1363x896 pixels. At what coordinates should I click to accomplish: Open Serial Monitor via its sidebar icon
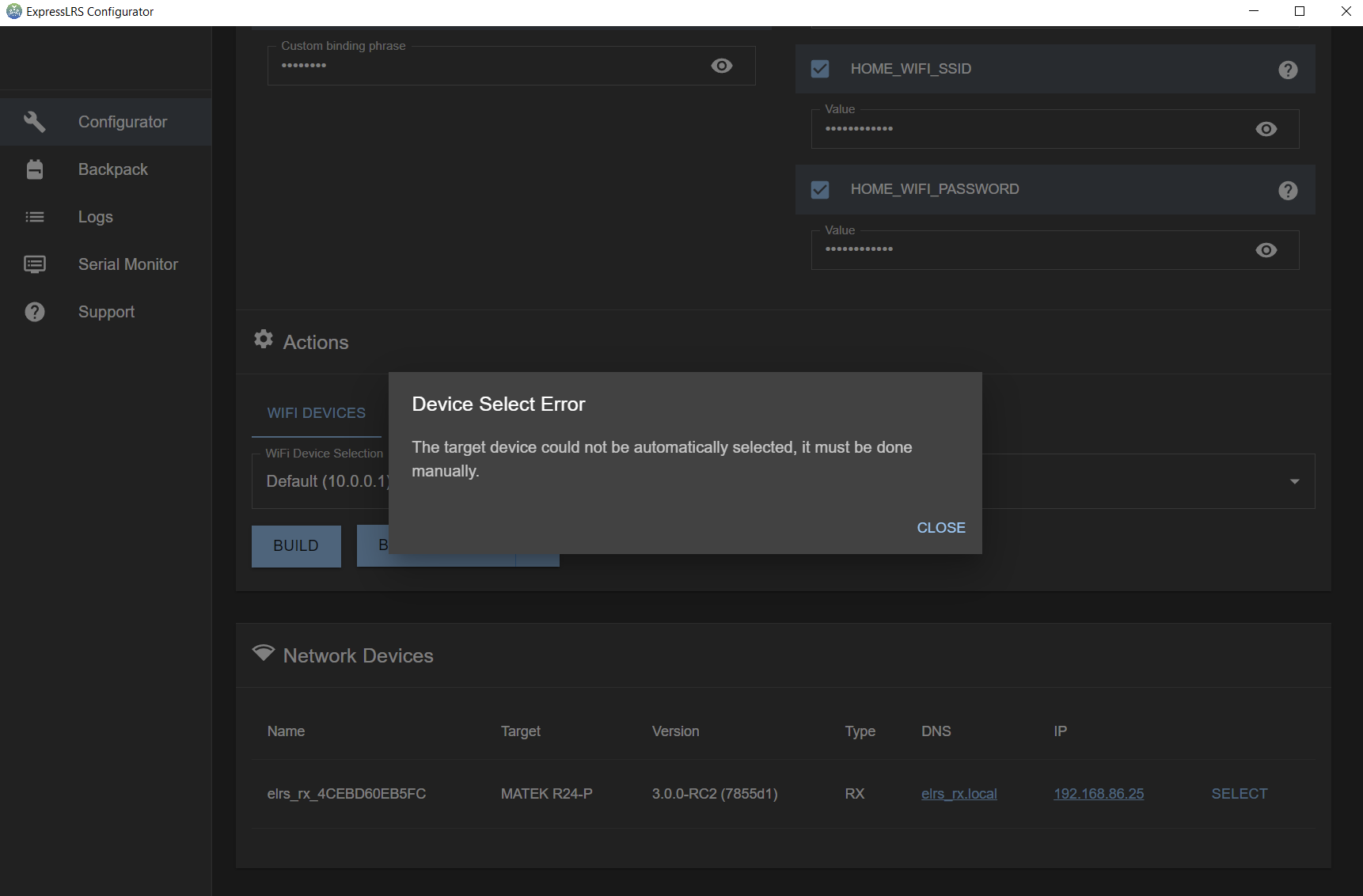(x=35, y=264)
